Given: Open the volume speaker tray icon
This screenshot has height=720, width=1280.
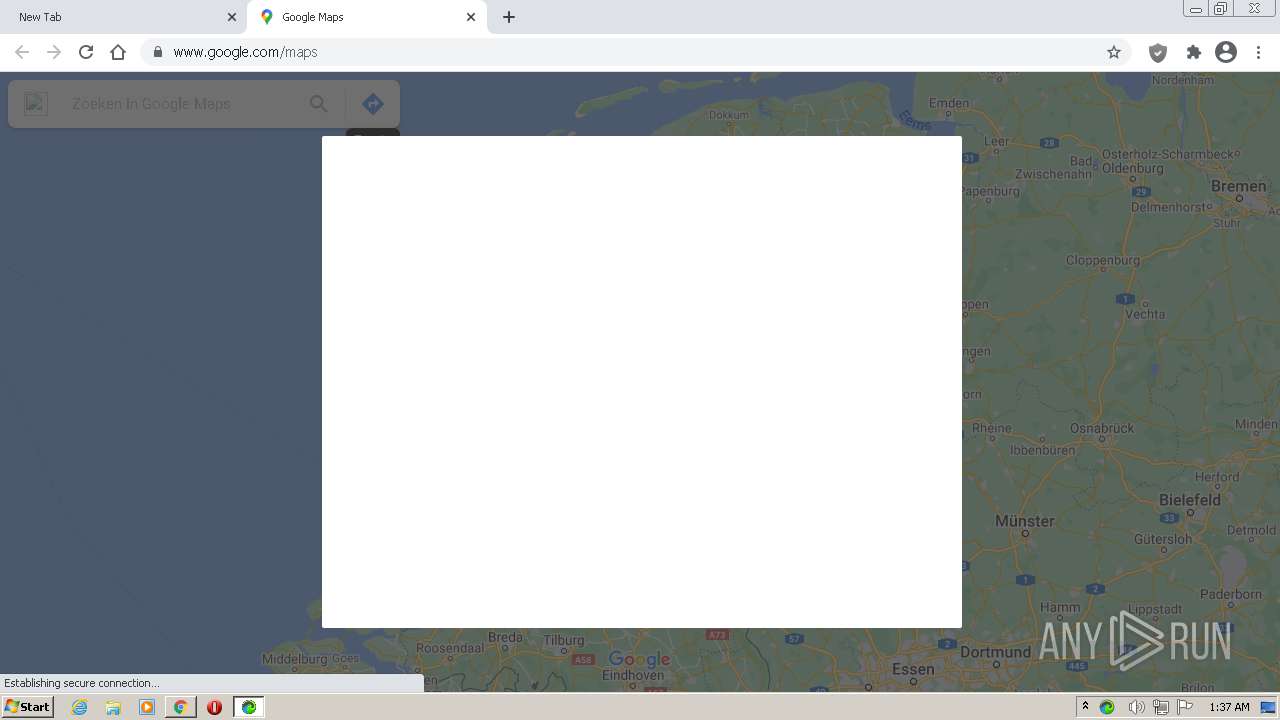Looking at the screenshot, I should [1136, 707].
